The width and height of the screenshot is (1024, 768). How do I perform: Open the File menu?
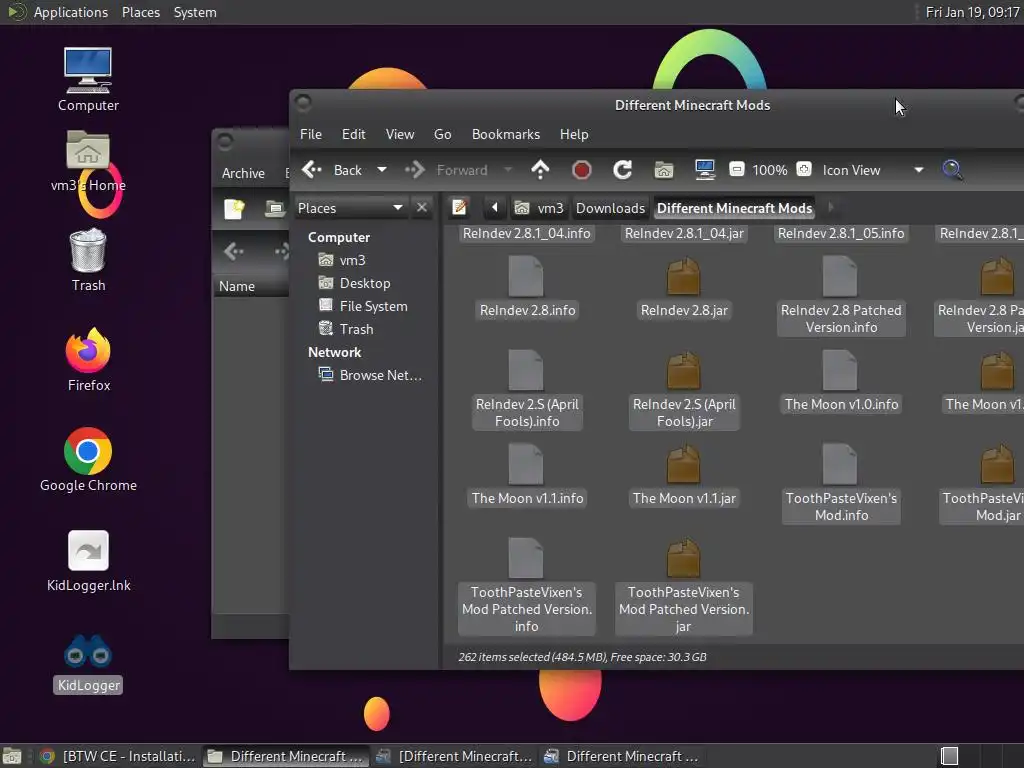311,135
